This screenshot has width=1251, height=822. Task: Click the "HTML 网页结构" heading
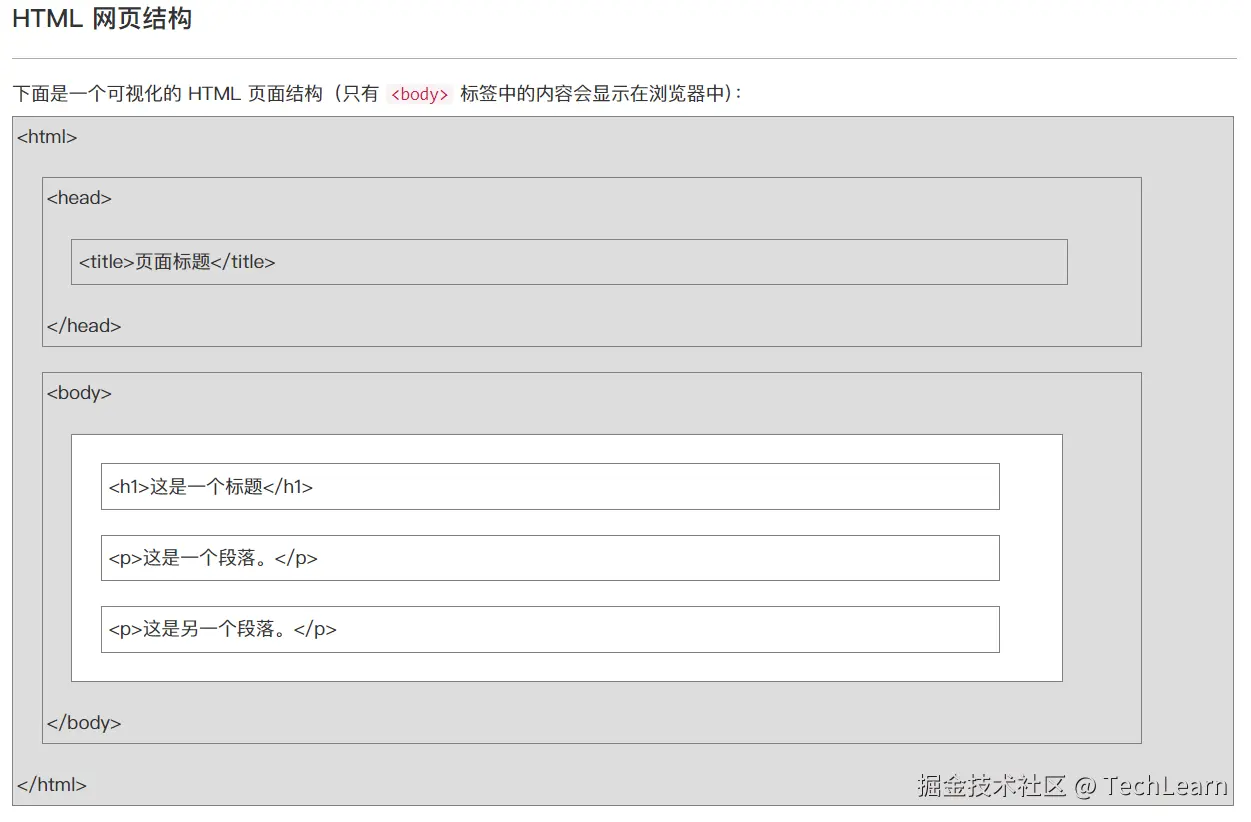tap(101, 19)
